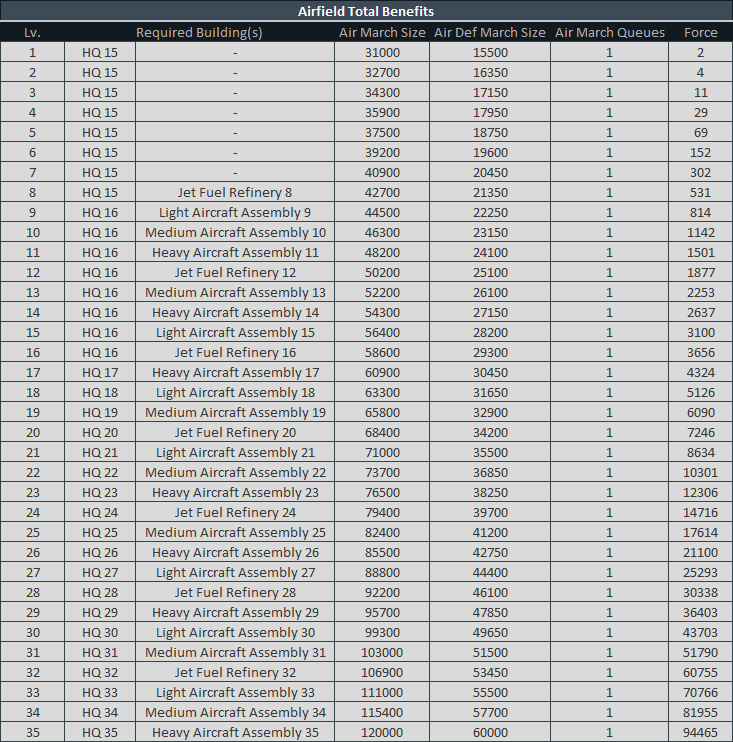Click the 'HQ 22' cell

pyautogui.click(x=100, y=472)
